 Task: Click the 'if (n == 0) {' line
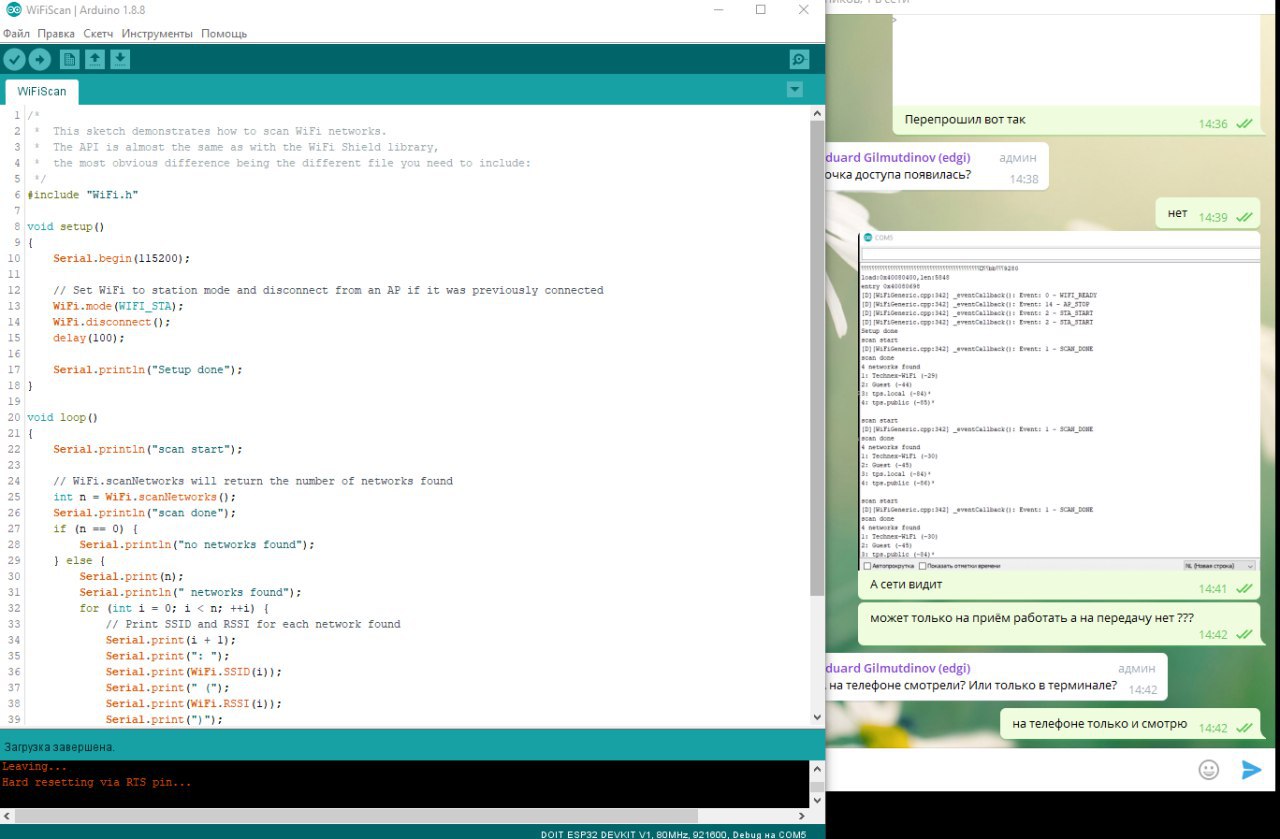(95, 529)
